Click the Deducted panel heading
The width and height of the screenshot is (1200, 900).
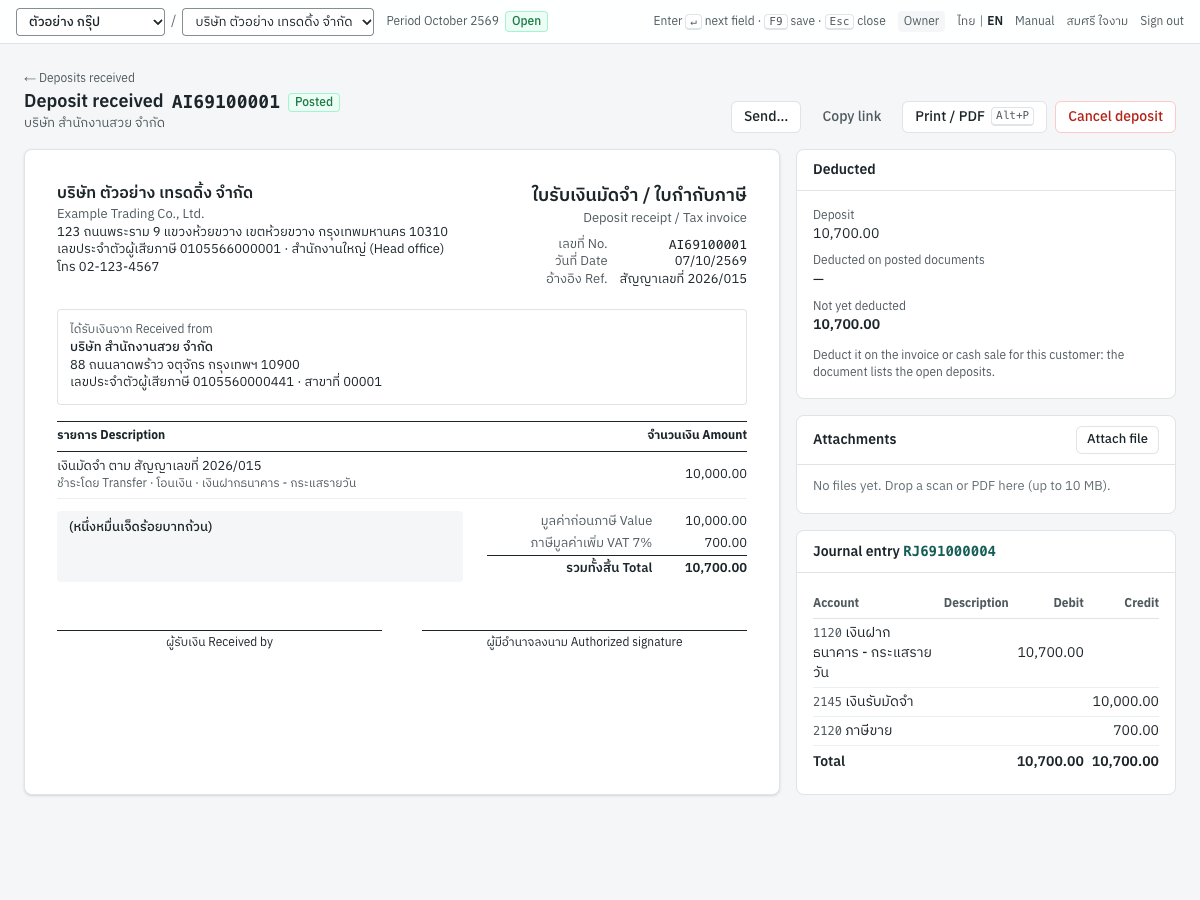pyautogui.click(x=844, y=170)
